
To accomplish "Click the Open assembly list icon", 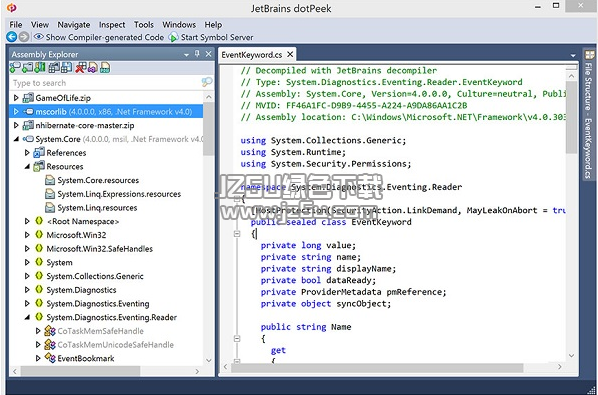I will pos(54,68).
